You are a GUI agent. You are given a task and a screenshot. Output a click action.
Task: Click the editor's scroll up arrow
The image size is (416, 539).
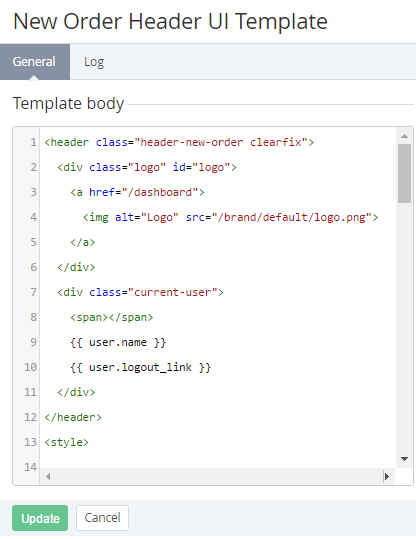point(404,136)
